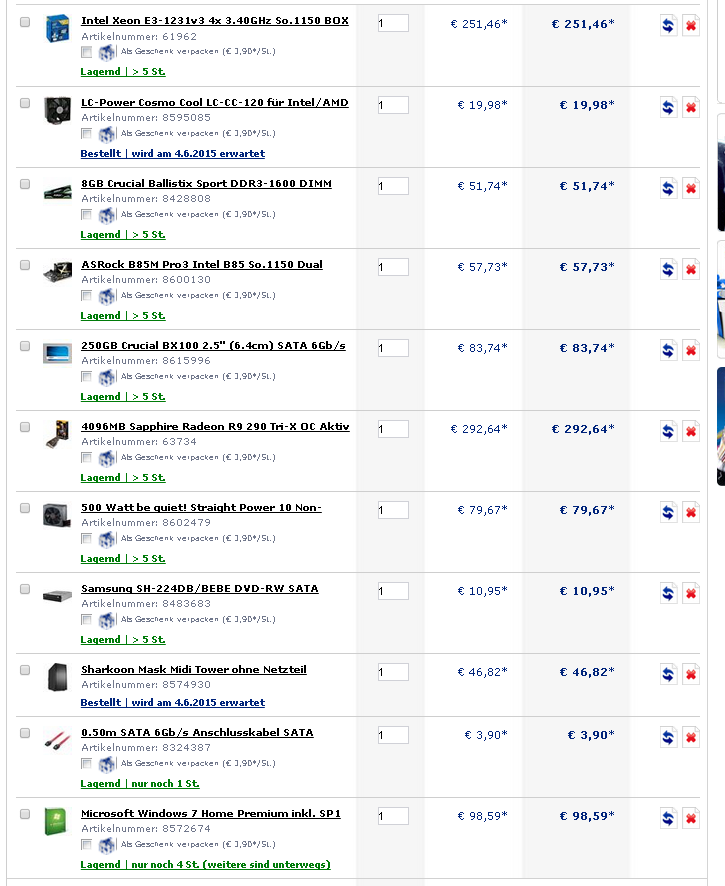Delete the 8GB Crucial Ballistix Sport row

[x=690, y=188]
